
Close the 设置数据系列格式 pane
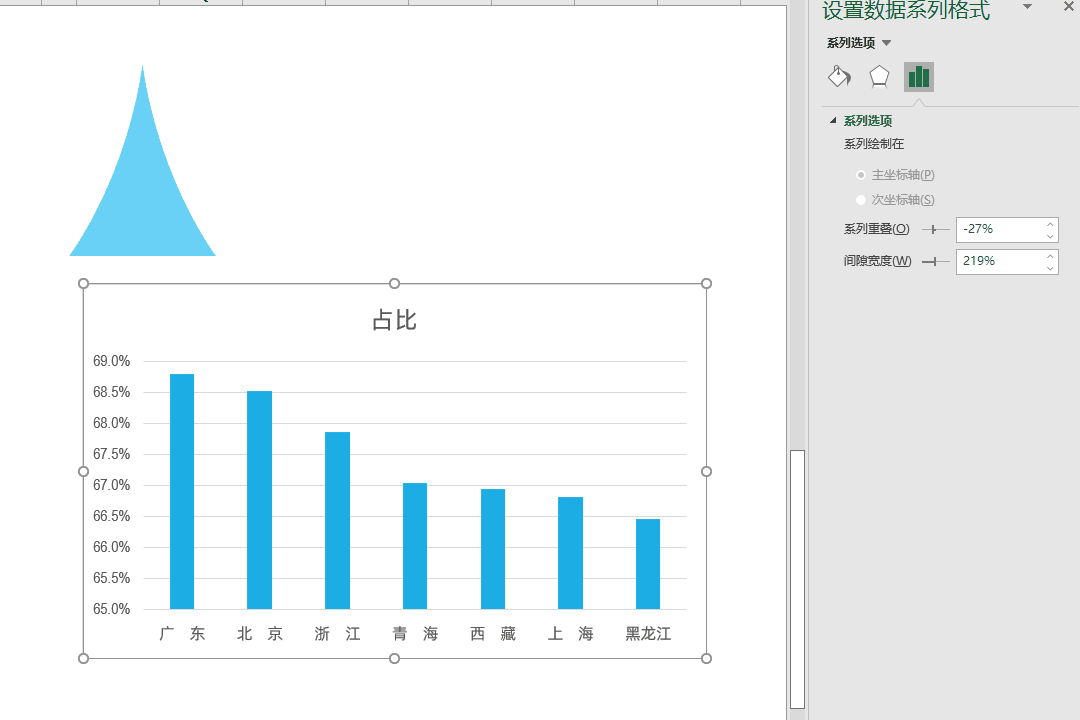click(1068, 8)
